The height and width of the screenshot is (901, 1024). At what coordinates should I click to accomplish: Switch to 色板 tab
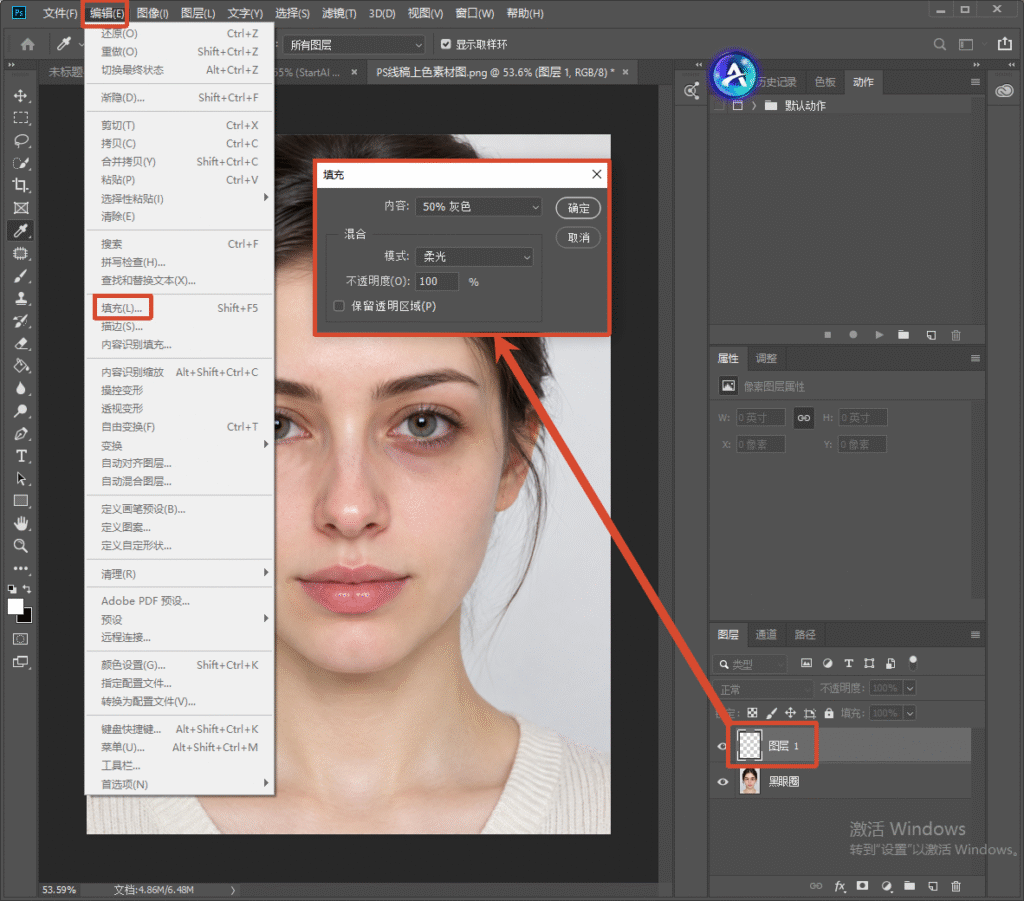click(825, 82)
